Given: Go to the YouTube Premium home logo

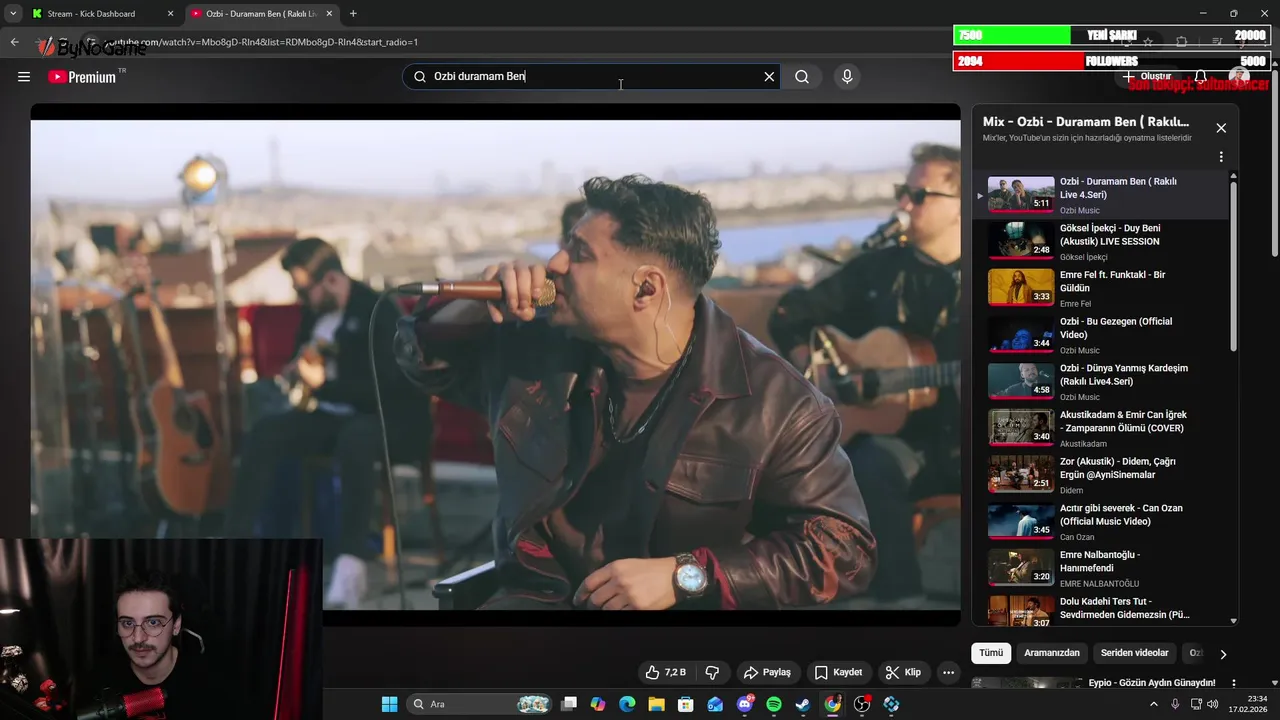Looking at the screenshot, I should [x=82, y=77].
